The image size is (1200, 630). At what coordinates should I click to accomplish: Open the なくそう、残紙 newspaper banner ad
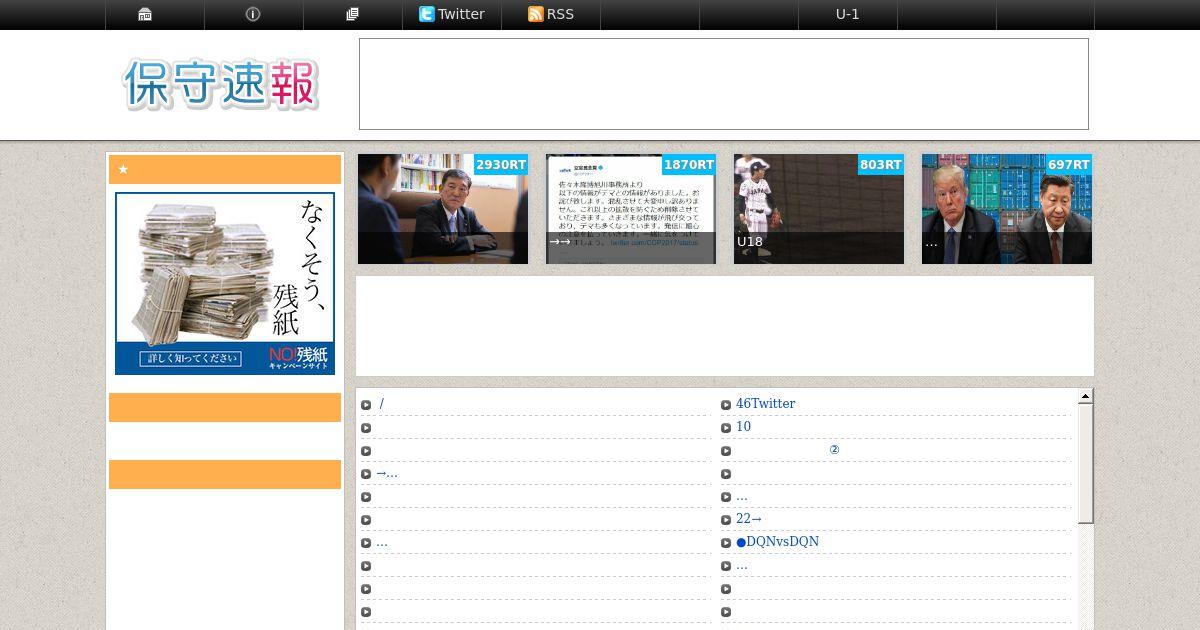click(x=225, y=283)
